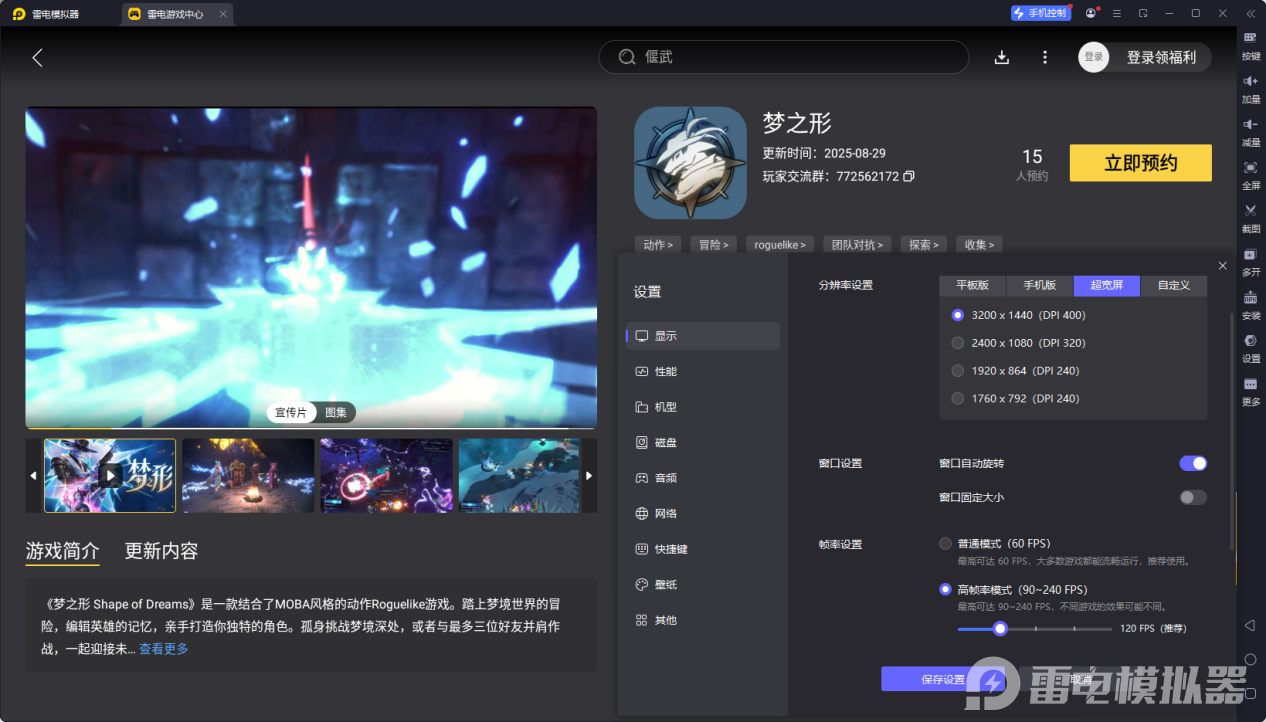Open the download manager icon
The height and width of the screenshot is (722, 1266).
[x=1001, y=58]
